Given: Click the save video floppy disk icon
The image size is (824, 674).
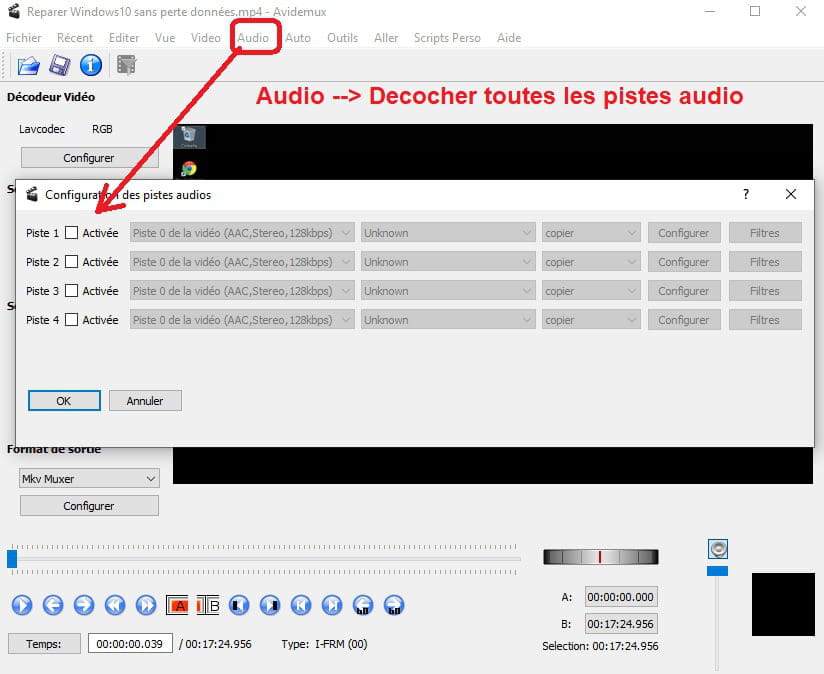Looking at the screenshot, I should (59, 66).
